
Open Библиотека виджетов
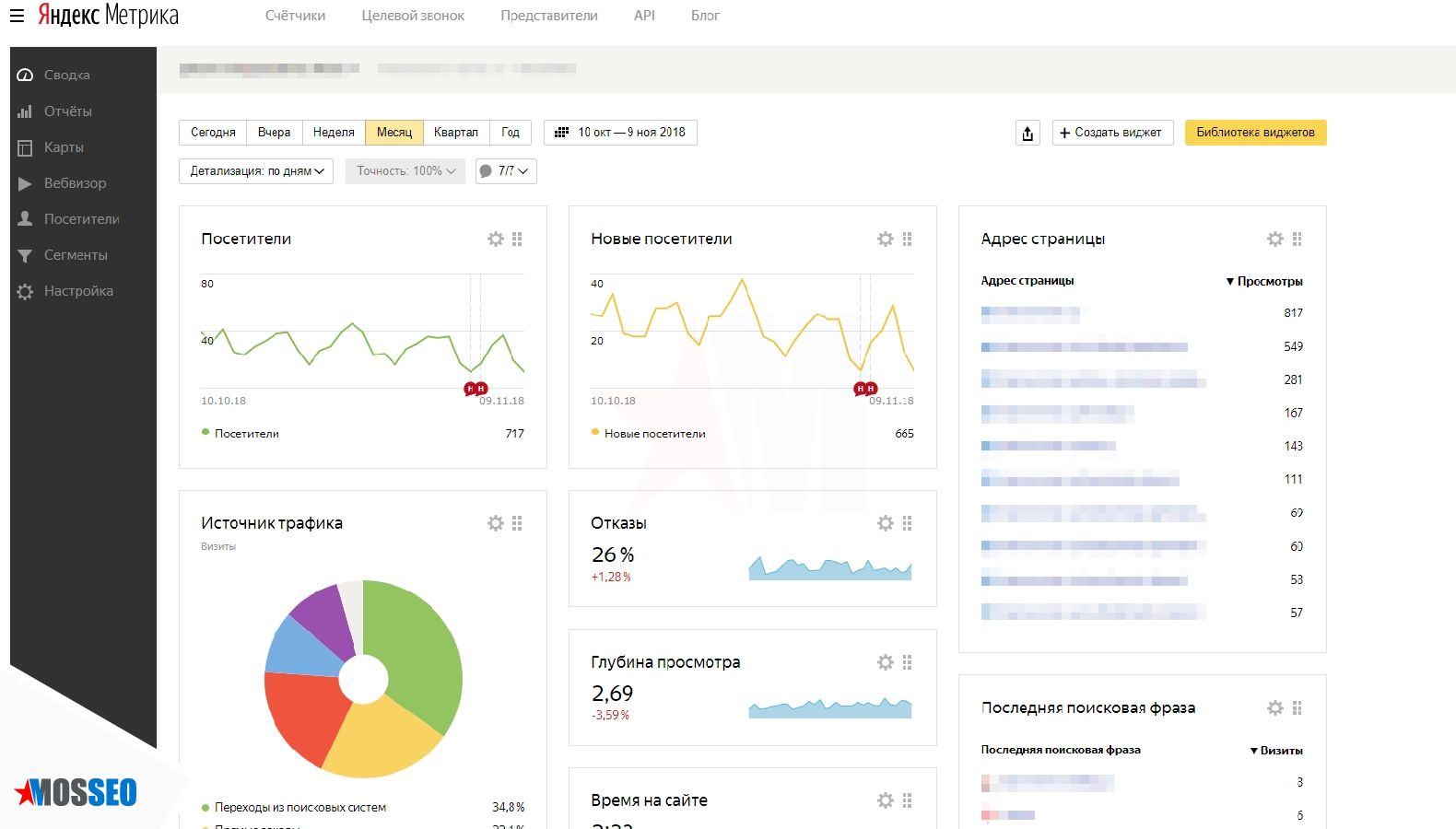(x=1255, y=133)
